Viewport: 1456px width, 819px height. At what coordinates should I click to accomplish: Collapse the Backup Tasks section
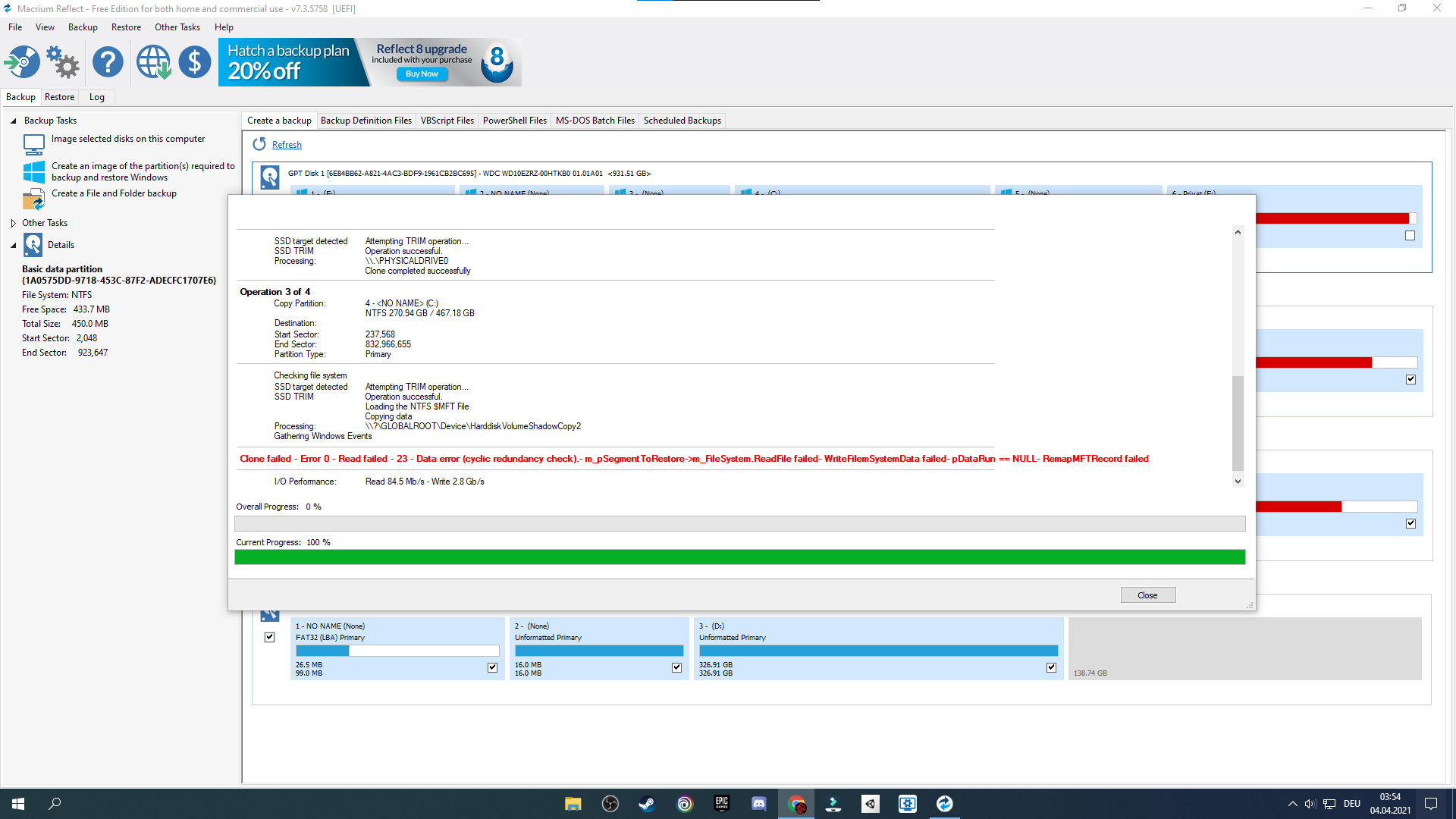(12, 120)
